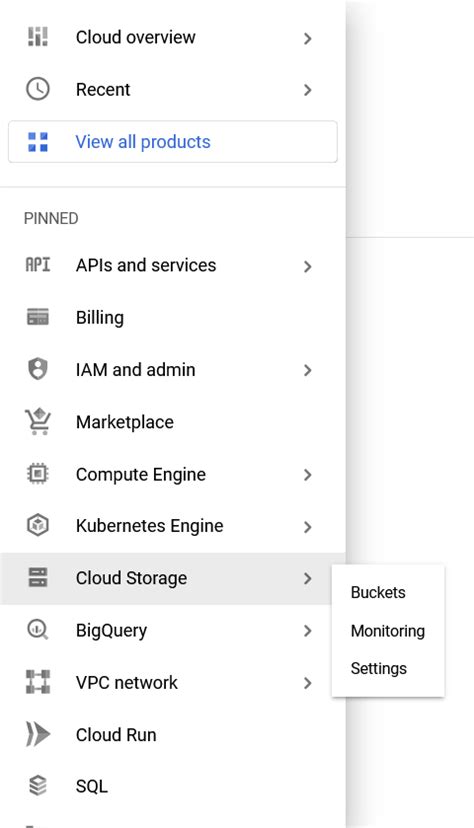This screenshot has height=828, width=474.
Task: Click the SQL stacked layers icon
Action: tap(37, 786)
